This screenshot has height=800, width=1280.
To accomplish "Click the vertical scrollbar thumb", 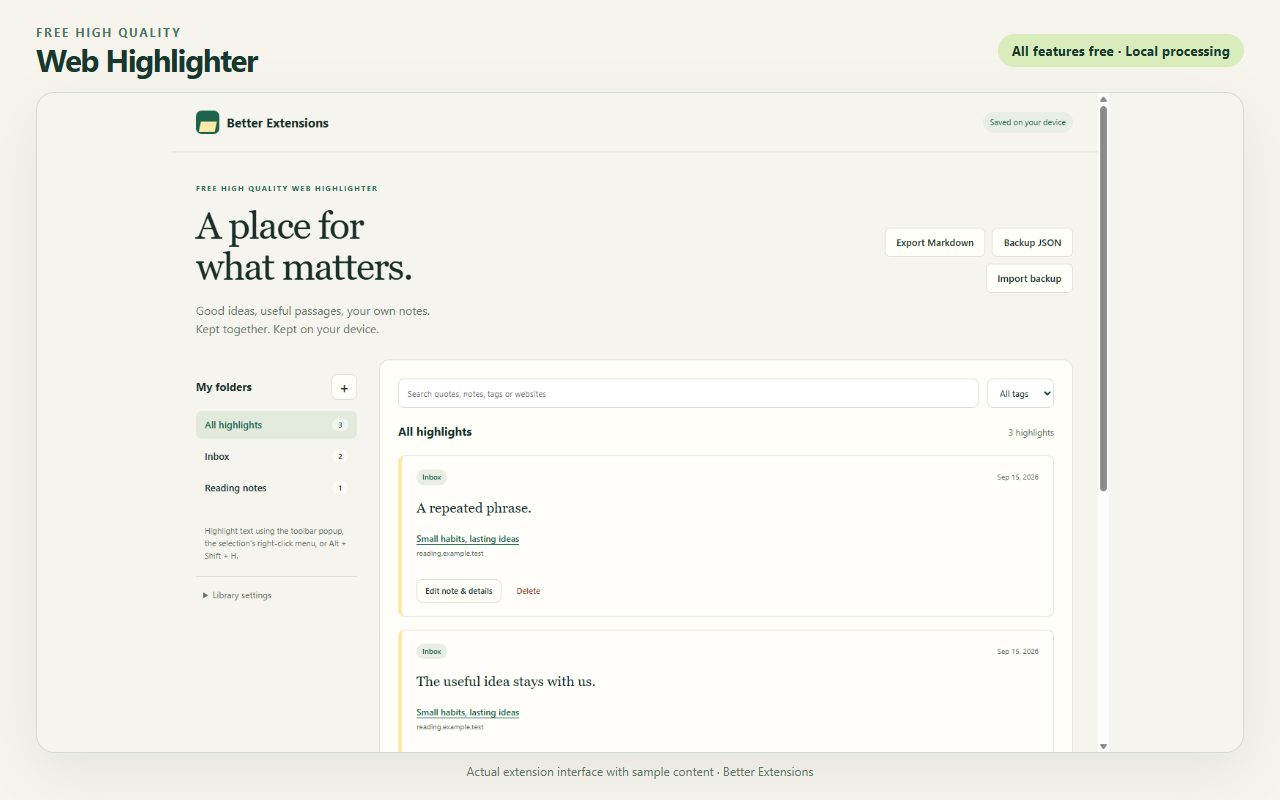I will tap(1103, 298).
